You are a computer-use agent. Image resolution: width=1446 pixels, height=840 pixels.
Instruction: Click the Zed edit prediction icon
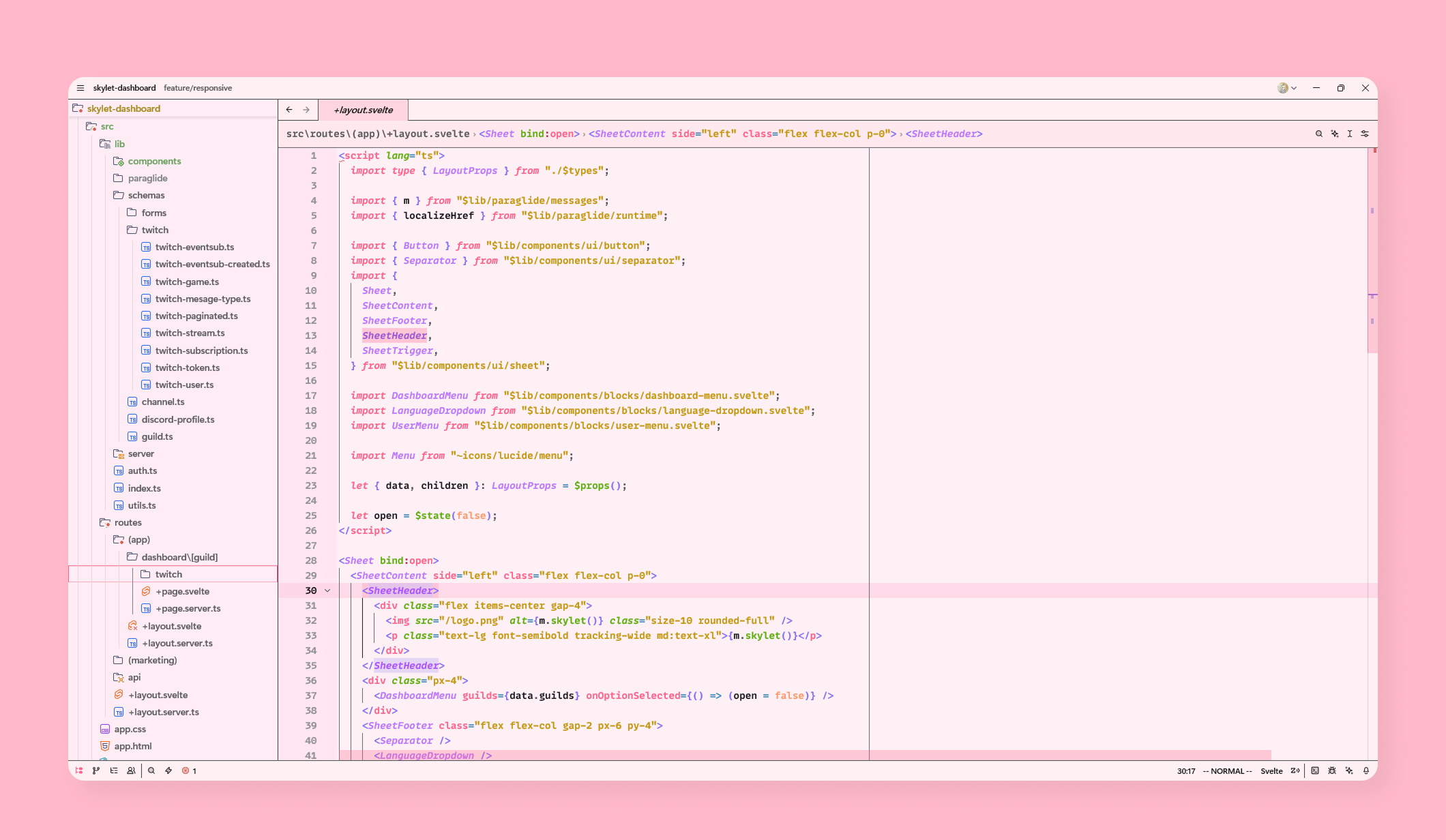click(x=1295, y=770)
